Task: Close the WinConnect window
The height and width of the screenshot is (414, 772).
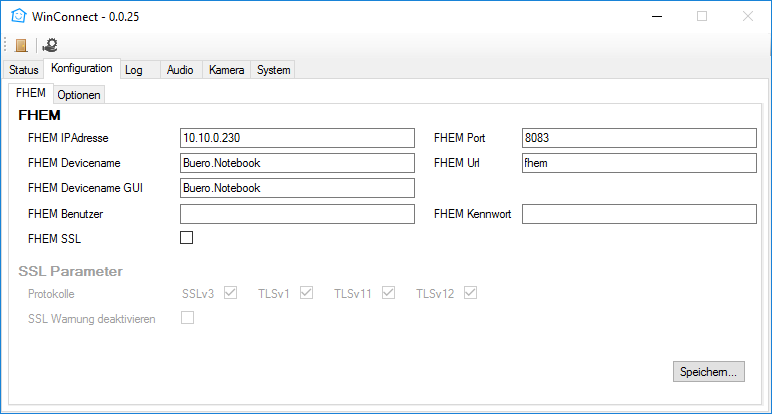Action: [x=748, y=16]
